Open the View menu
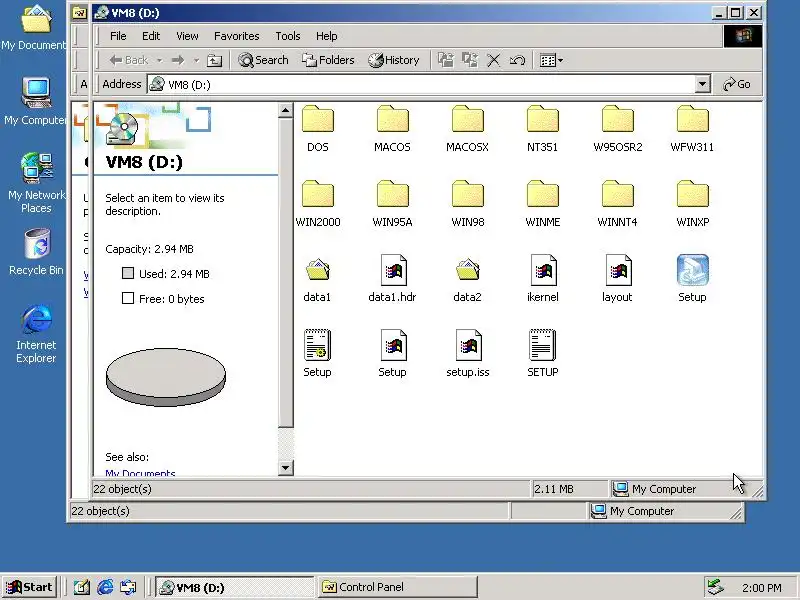Image resolution: width=800 pixels, height=600 pixels. pyautogui.click(x=187, y=36)
